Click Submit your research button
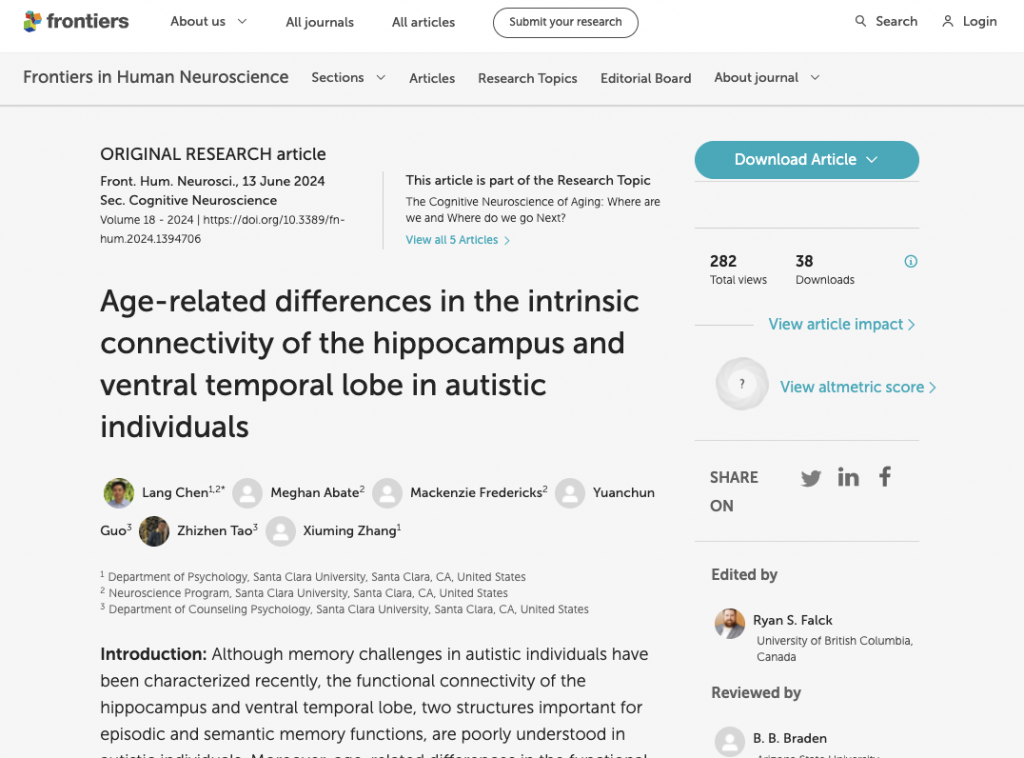Screen dimensions: 1024x758 566,22
